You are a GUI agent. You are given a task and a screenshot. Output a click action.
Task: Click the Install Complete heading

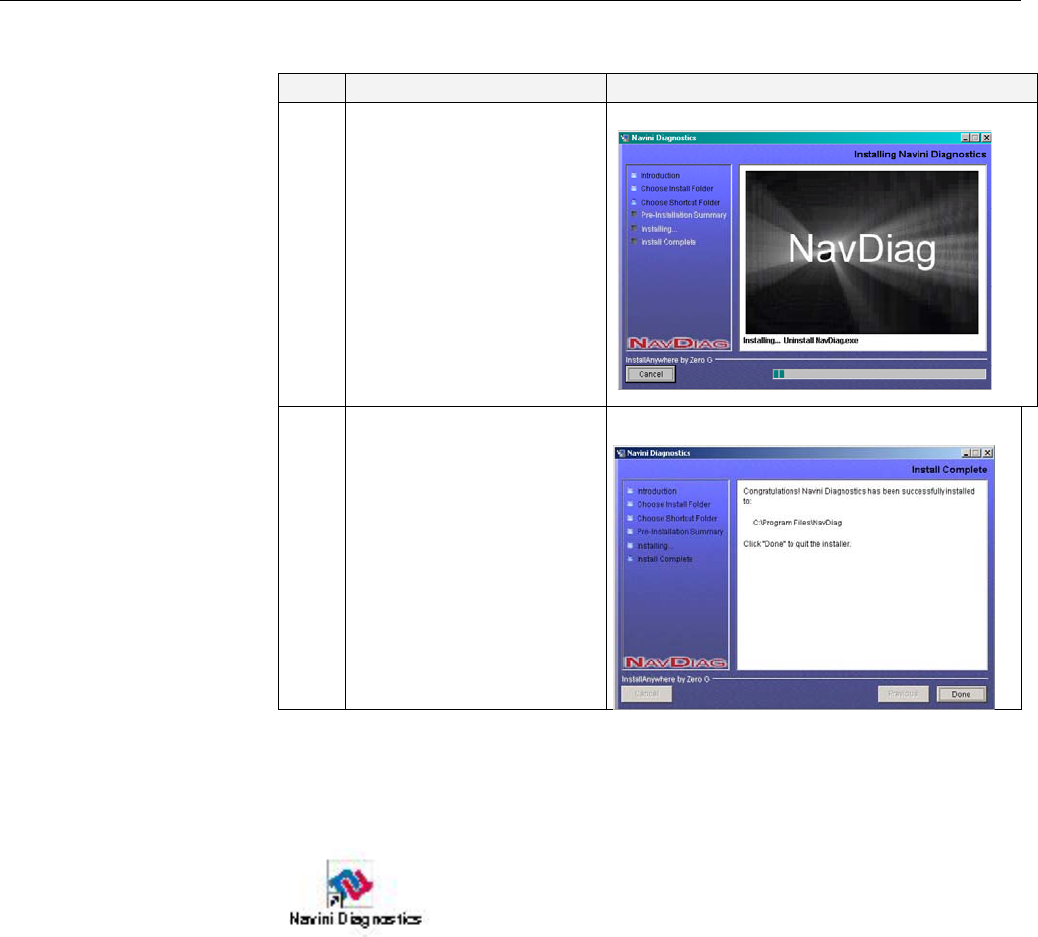click(949, 469)
